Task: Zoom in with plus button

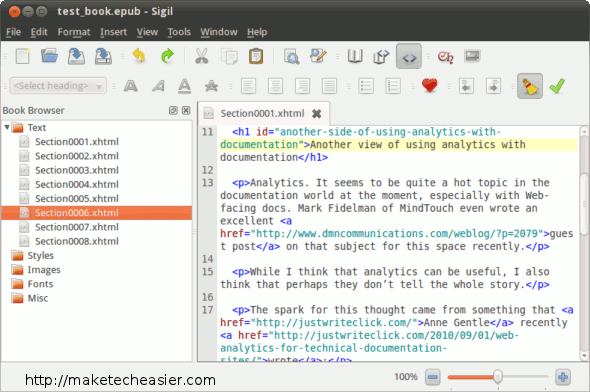Action: coord(563,377)
